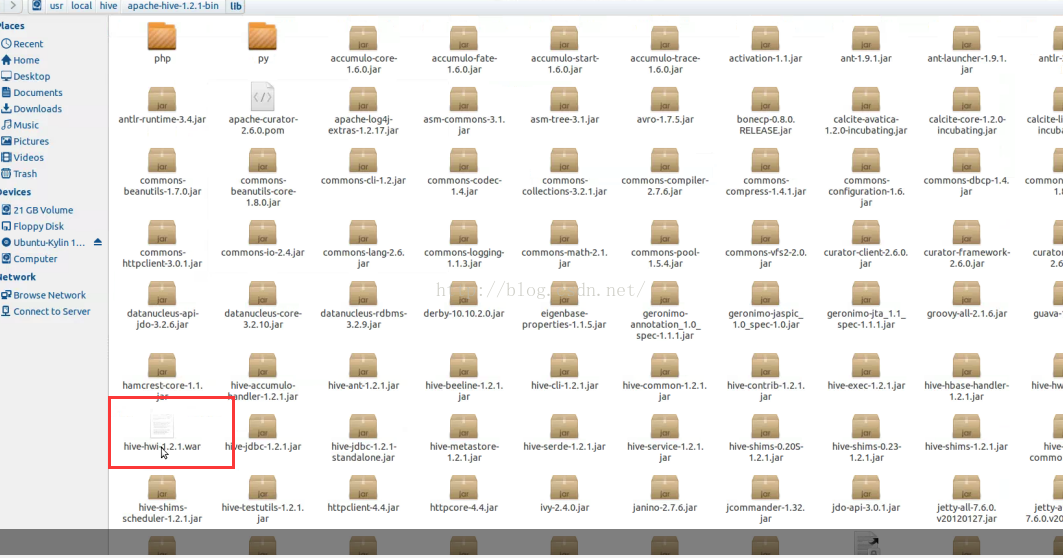The width and height of the screenshot is (1063, 558).
Task: Select file name bonecp-0.8.0.RELEASE.jar
Action: [765, 125]
